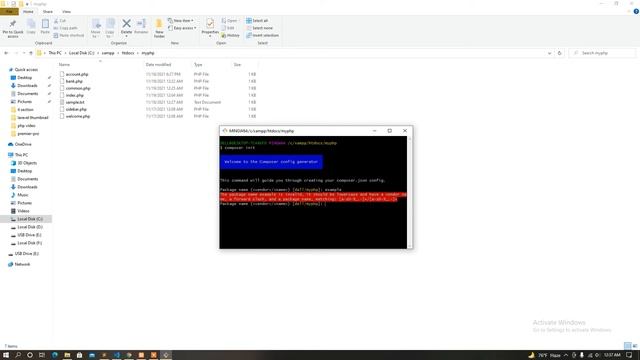The image size is (640, 360).
Task: Switch to View ribbon tab
Action: [x=66, y=11]
